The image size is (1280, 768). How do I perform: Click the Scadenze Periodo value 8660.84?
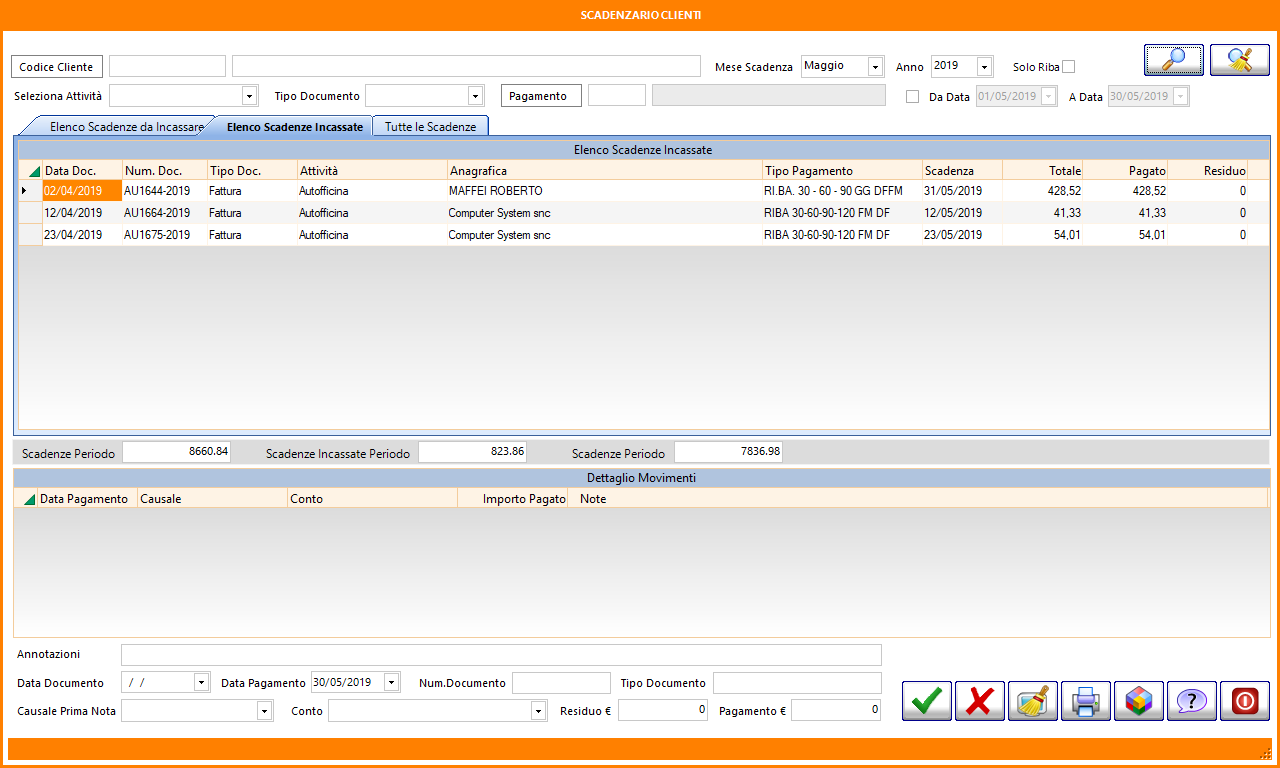[177, 452]
